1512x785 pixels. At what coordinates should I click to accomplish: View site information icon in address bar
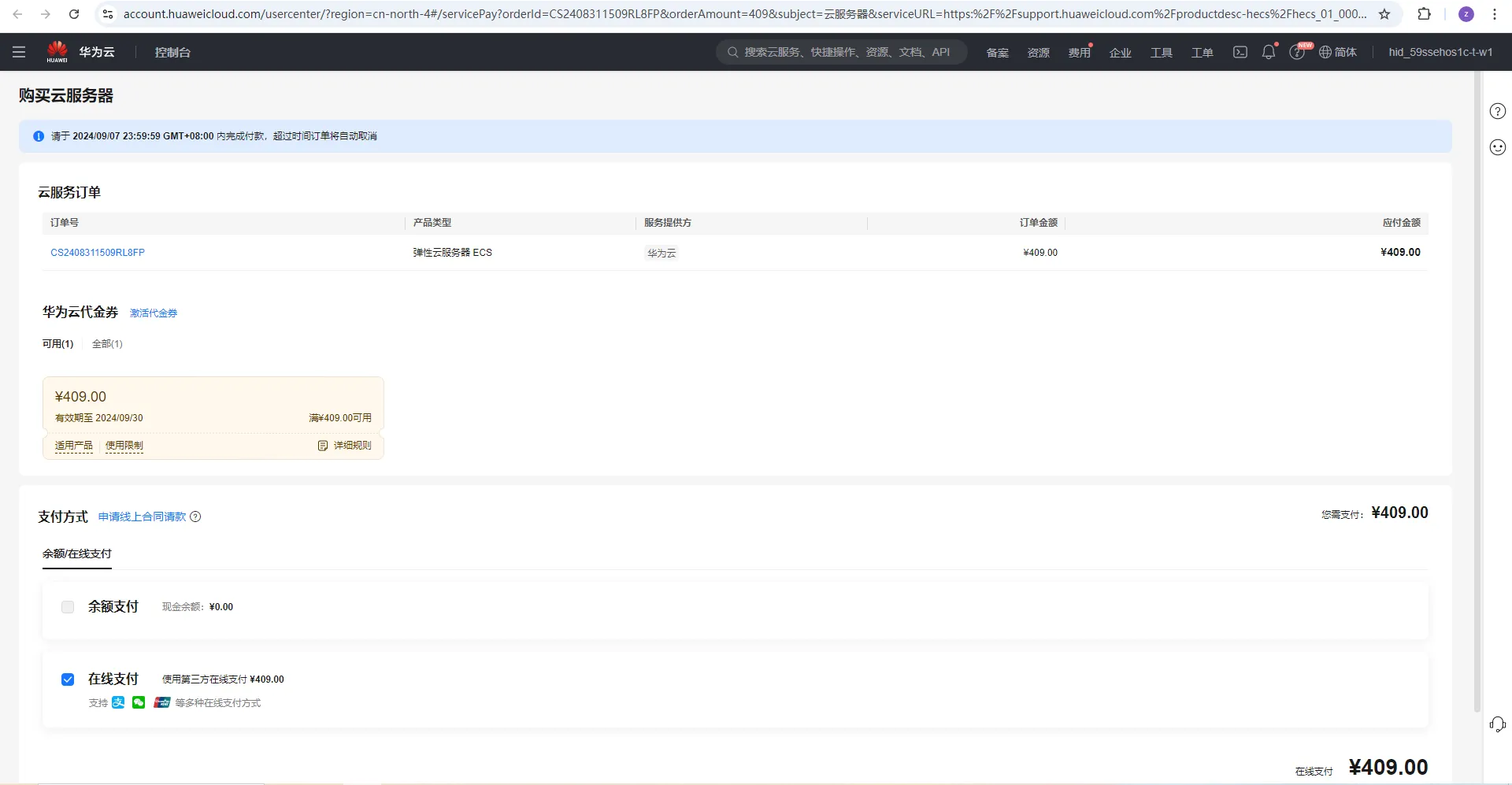pyautogui.click(x=109, y=14)
